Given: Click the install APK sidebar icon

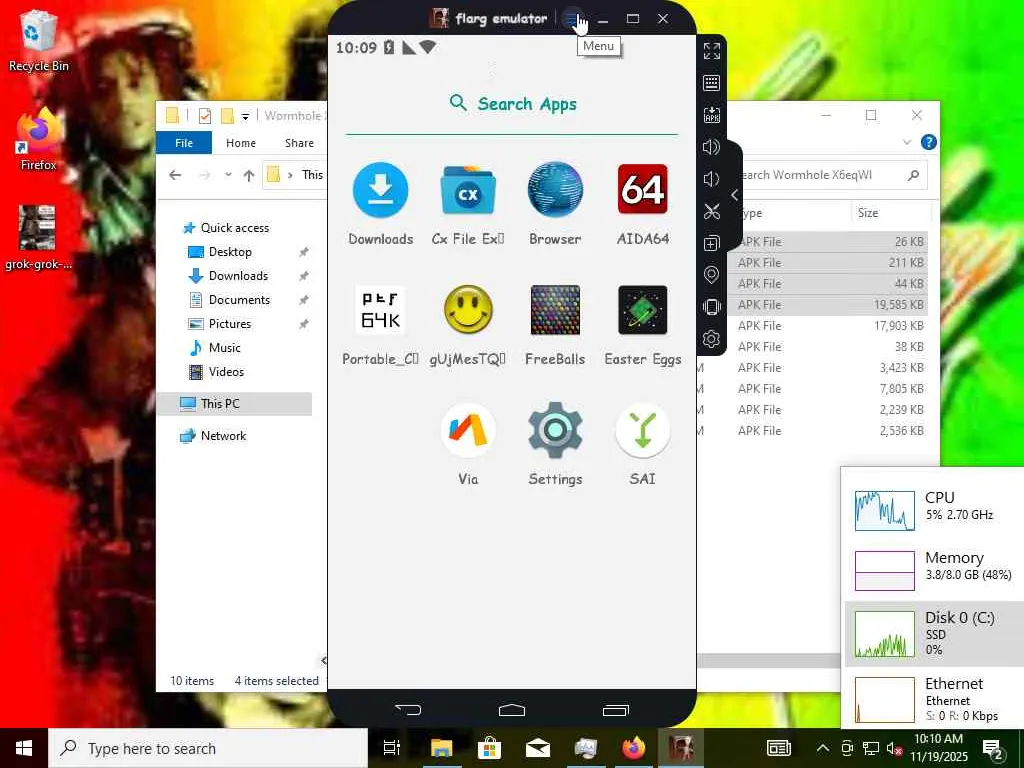Looking at the screenshot, I should click(712, 115).
